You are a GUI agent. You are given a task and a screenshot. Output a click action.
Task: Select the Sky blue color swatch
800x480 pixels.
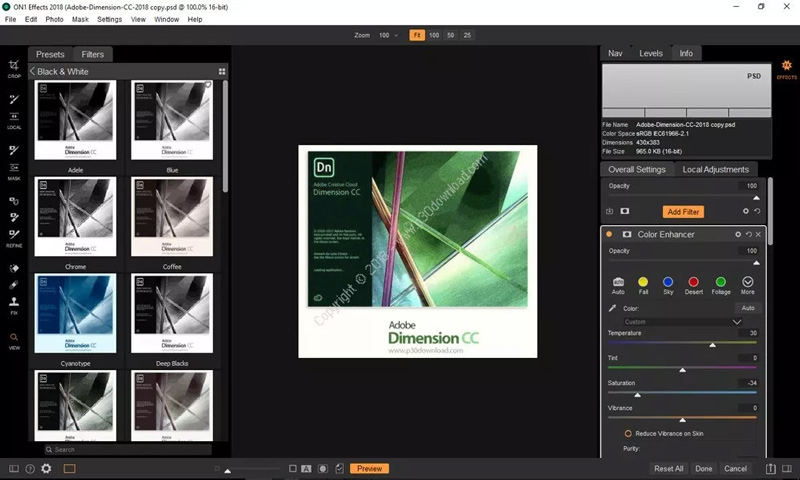pyautogui.click(x=668, y=282)
